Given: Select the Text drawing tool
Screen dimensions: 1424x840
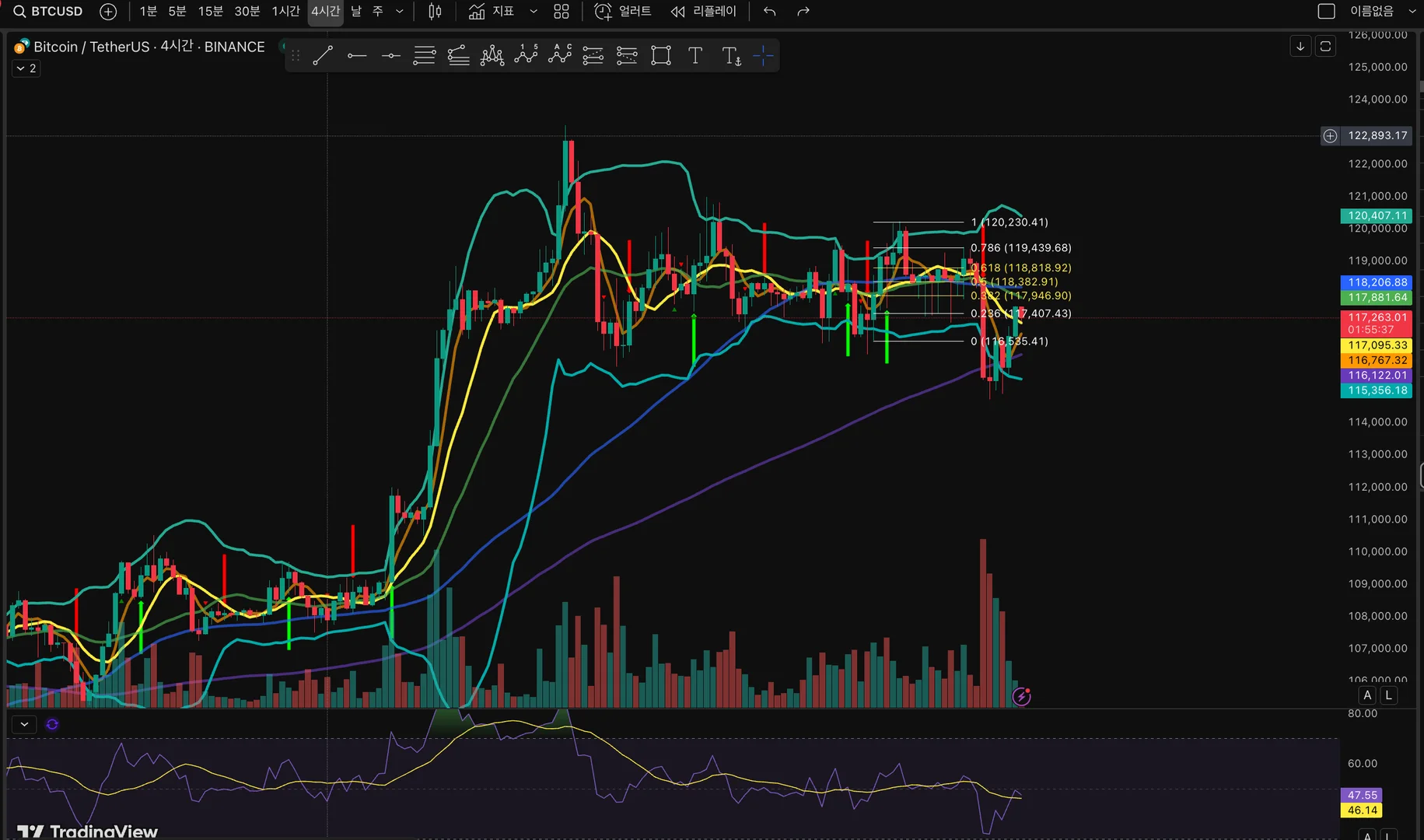Looking at the screenshot, I should click(695, 55).
